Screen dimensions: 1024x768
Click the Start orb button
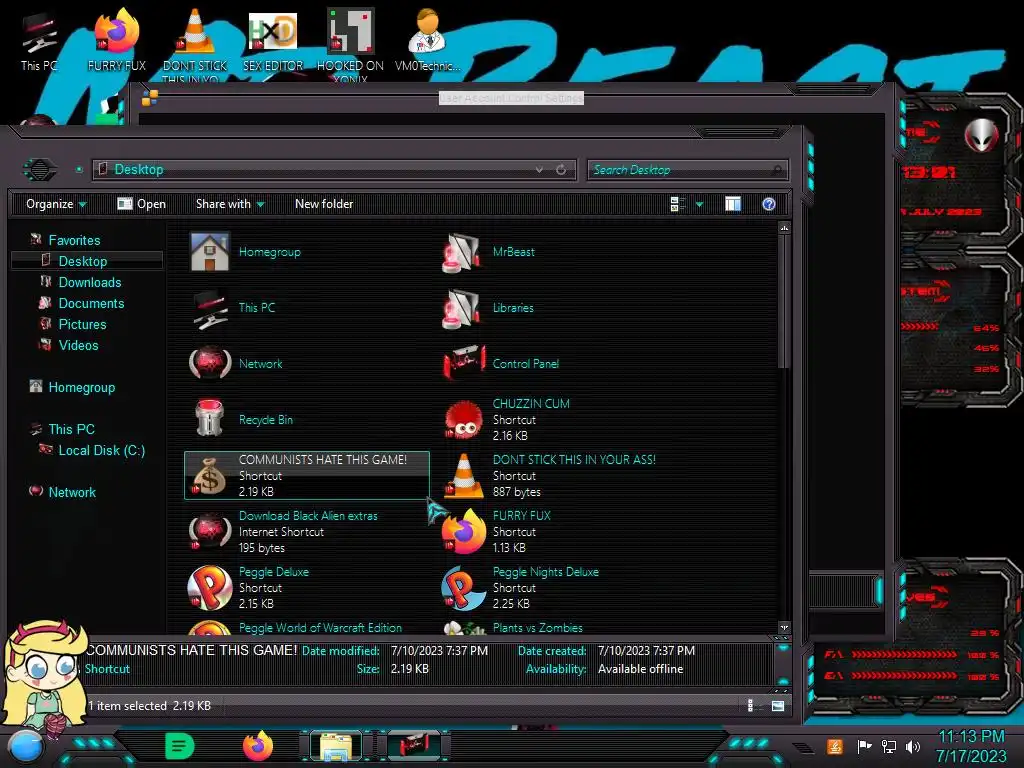pyautogui.click(x=26, y=746)
